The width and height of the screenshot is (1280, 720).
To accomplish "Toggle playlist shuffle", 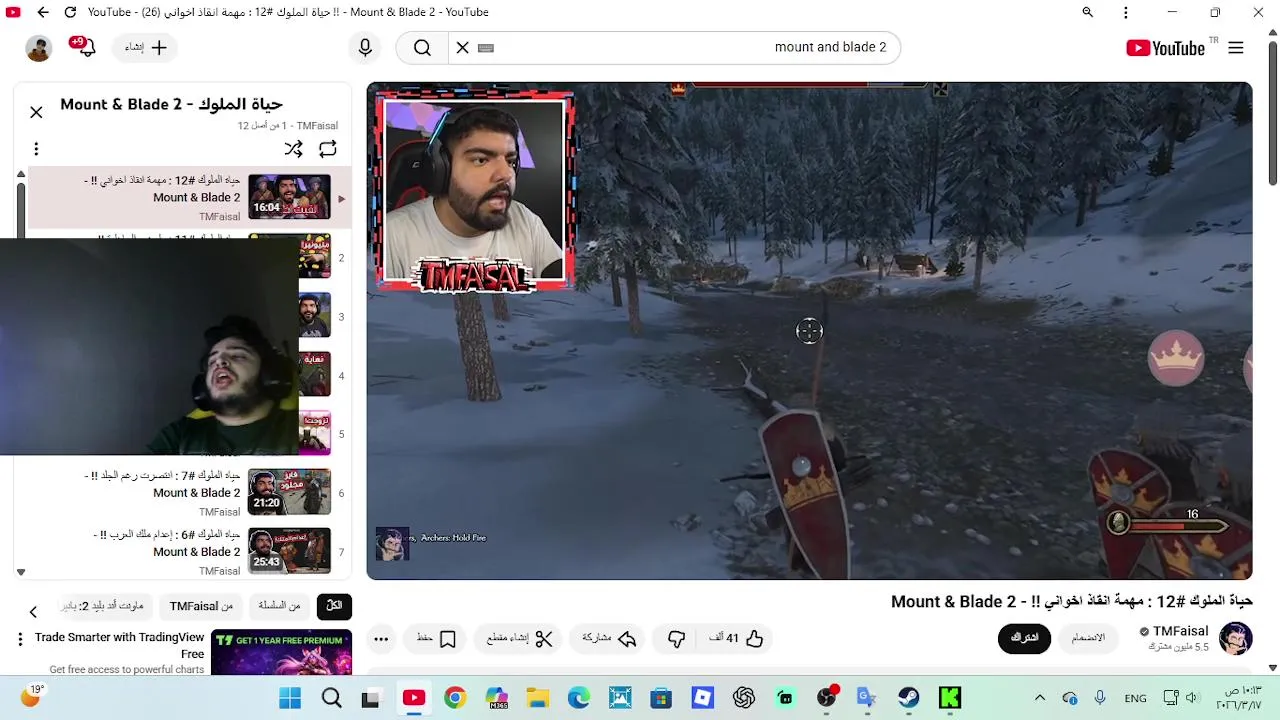I will click(x=293, y=149).
